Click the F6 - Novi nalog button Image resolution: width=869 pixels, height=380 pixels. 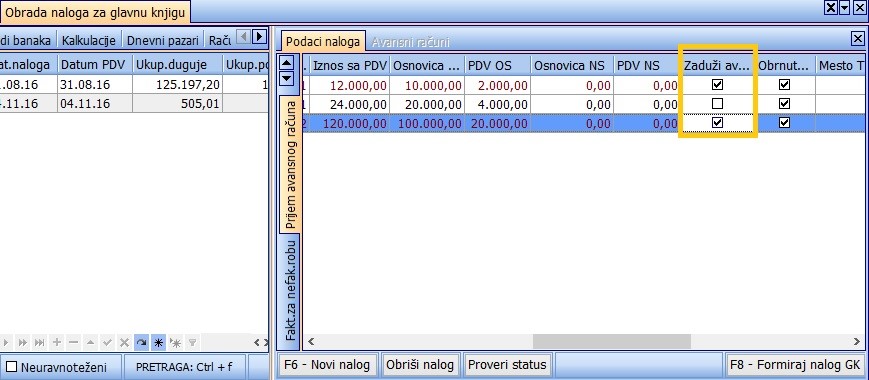point(326,365)
